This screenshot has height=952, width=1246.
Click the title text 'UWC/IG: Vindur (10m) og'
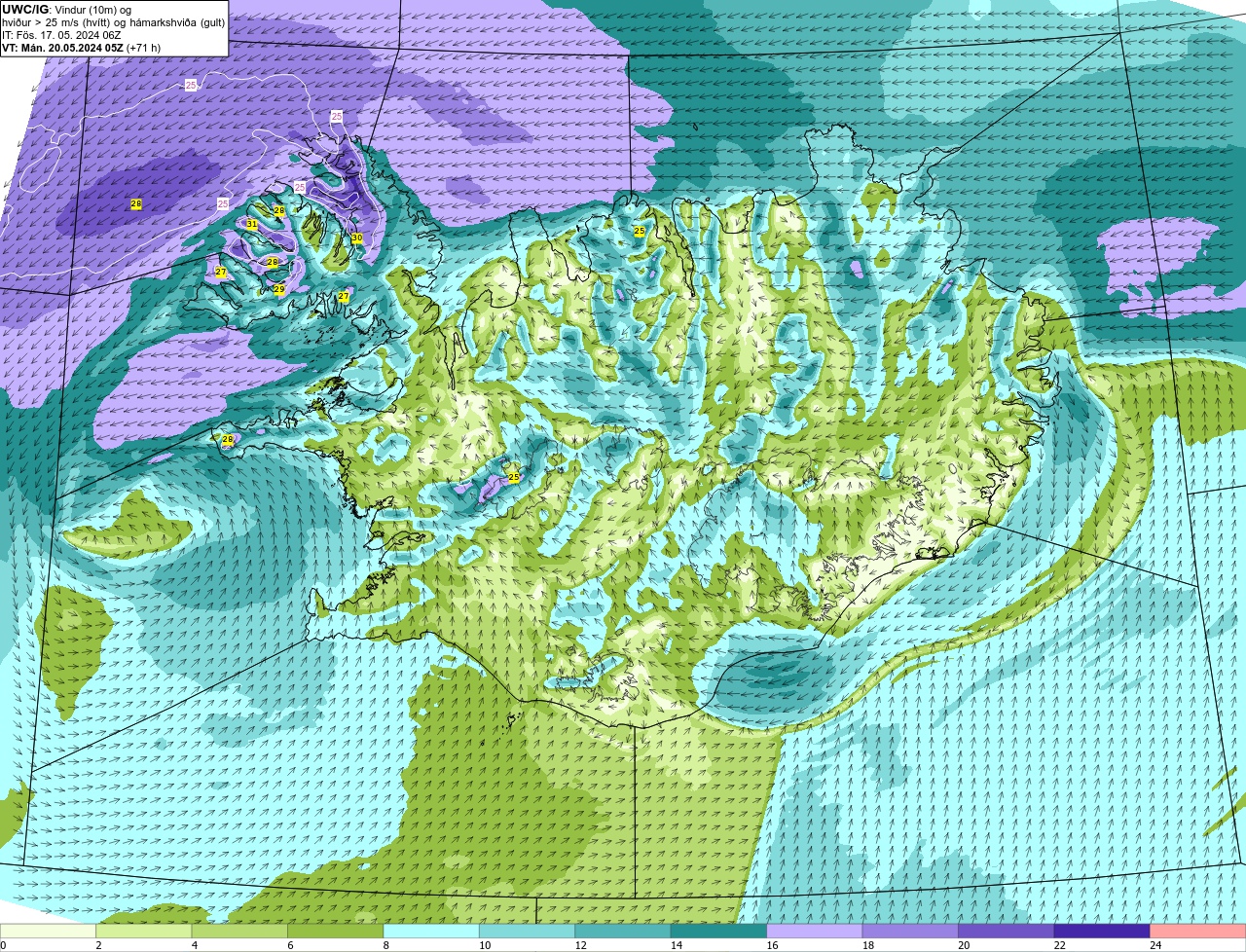click(66, 10)
